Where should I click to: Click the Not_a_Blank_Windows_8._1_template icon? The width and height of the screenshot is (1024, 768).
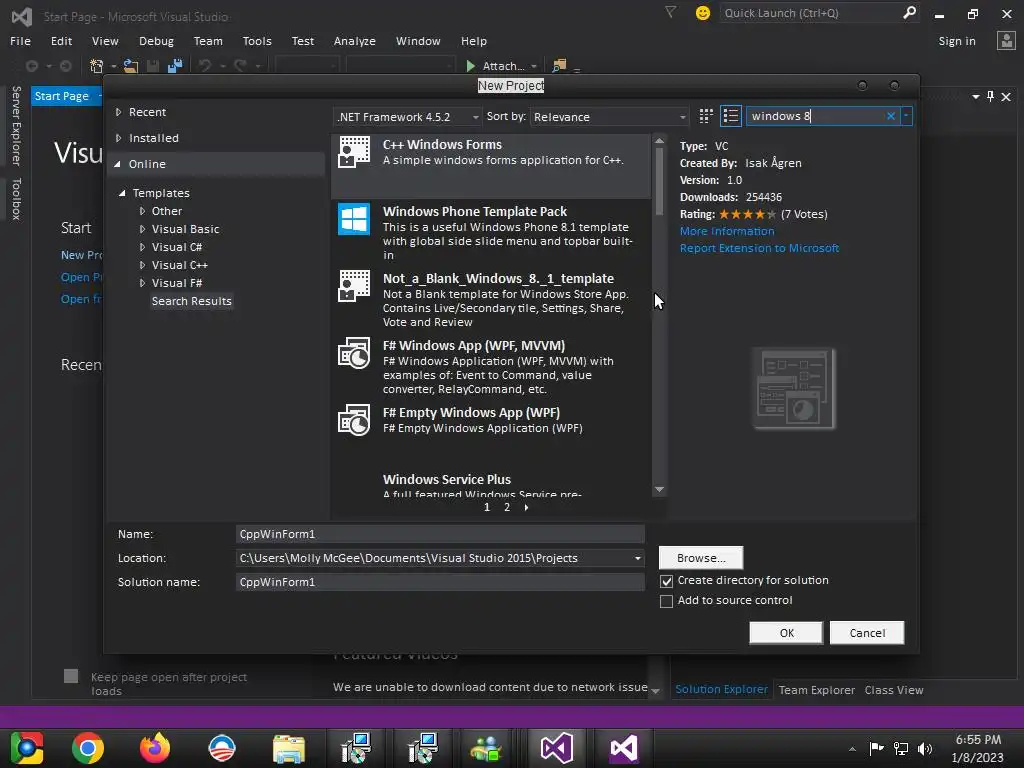tap(354, 286)
